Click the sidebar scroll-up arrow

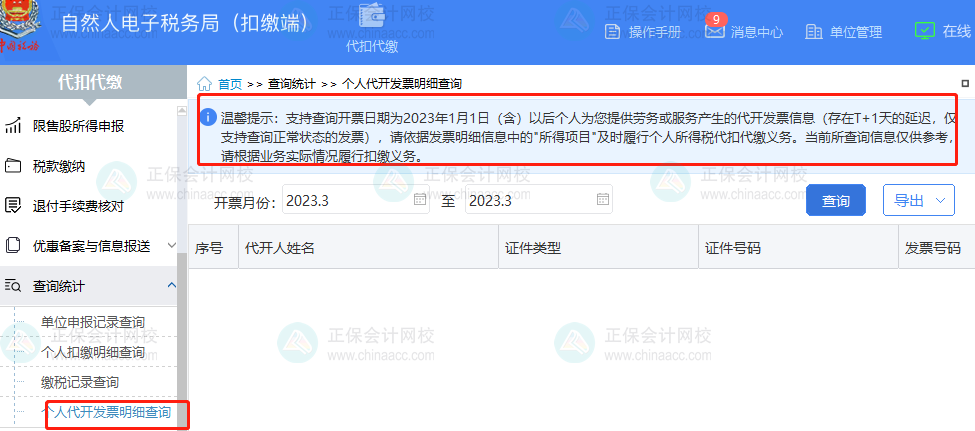[182, 111]
